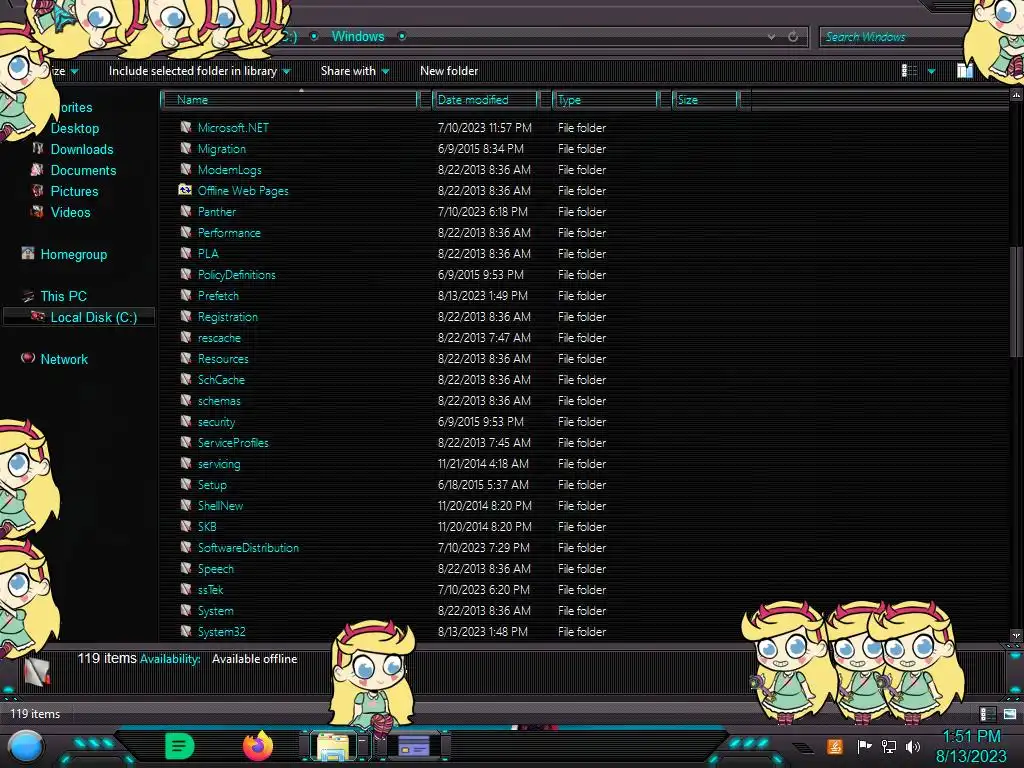Select the ShellNew folder name

(x=220, y=505)
